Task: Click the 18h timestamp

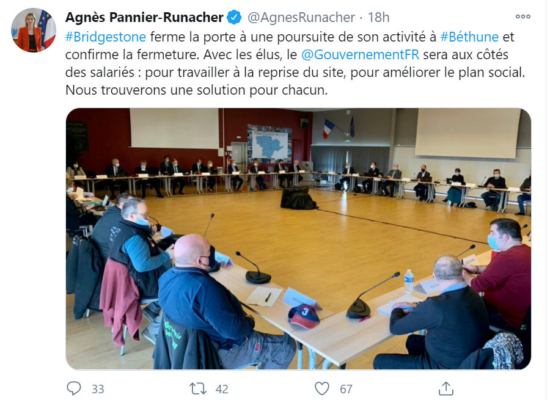Action: point(378,17)
